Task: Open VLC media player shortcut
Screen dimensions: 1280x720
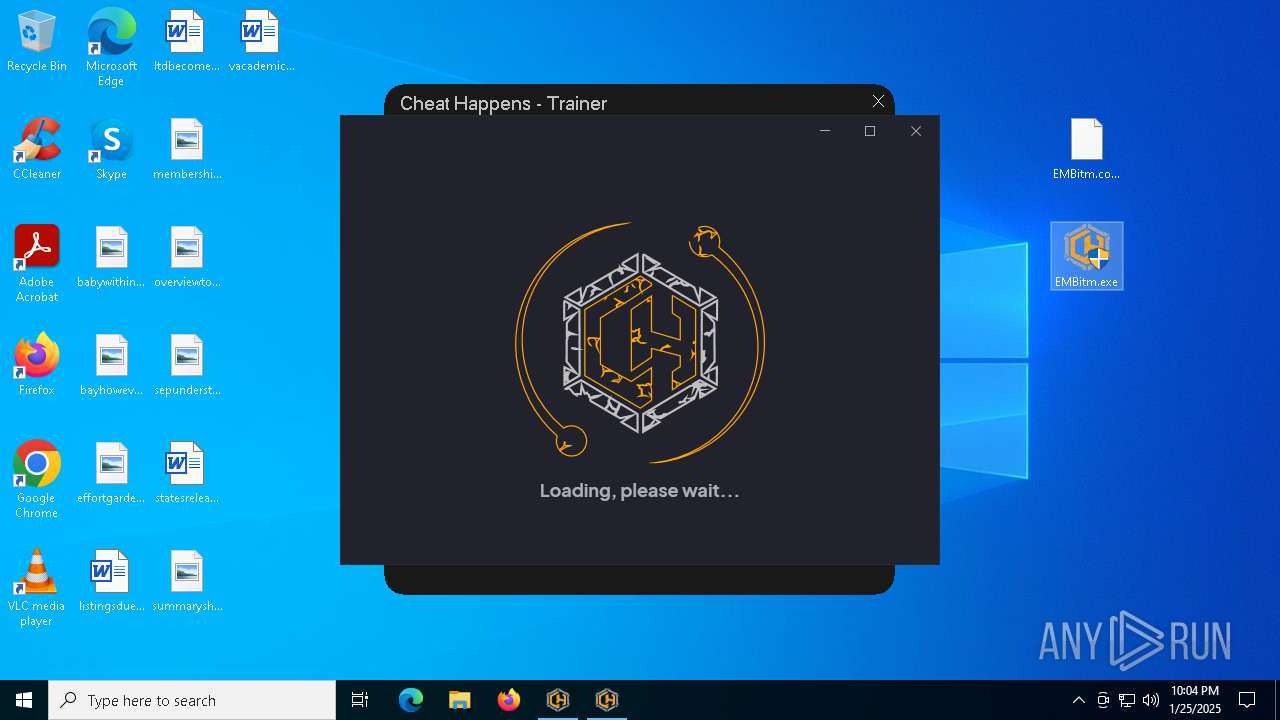Action: (37, 588)
